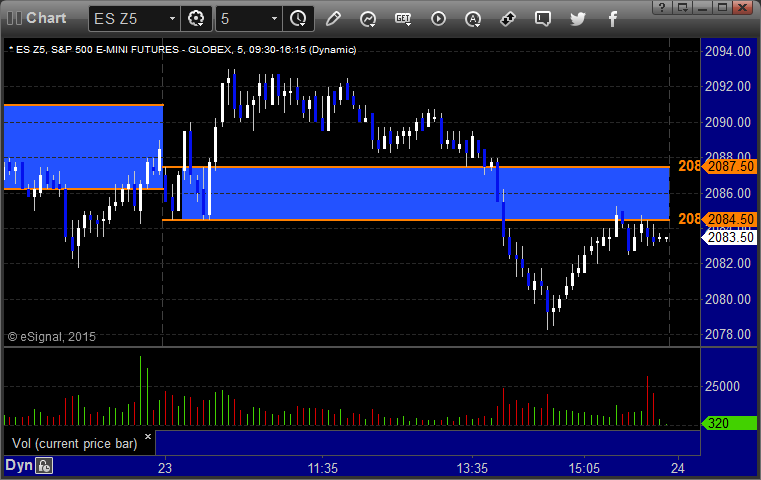Open the help question mark button
Screen dimensions: 761x480
(662, 7)
